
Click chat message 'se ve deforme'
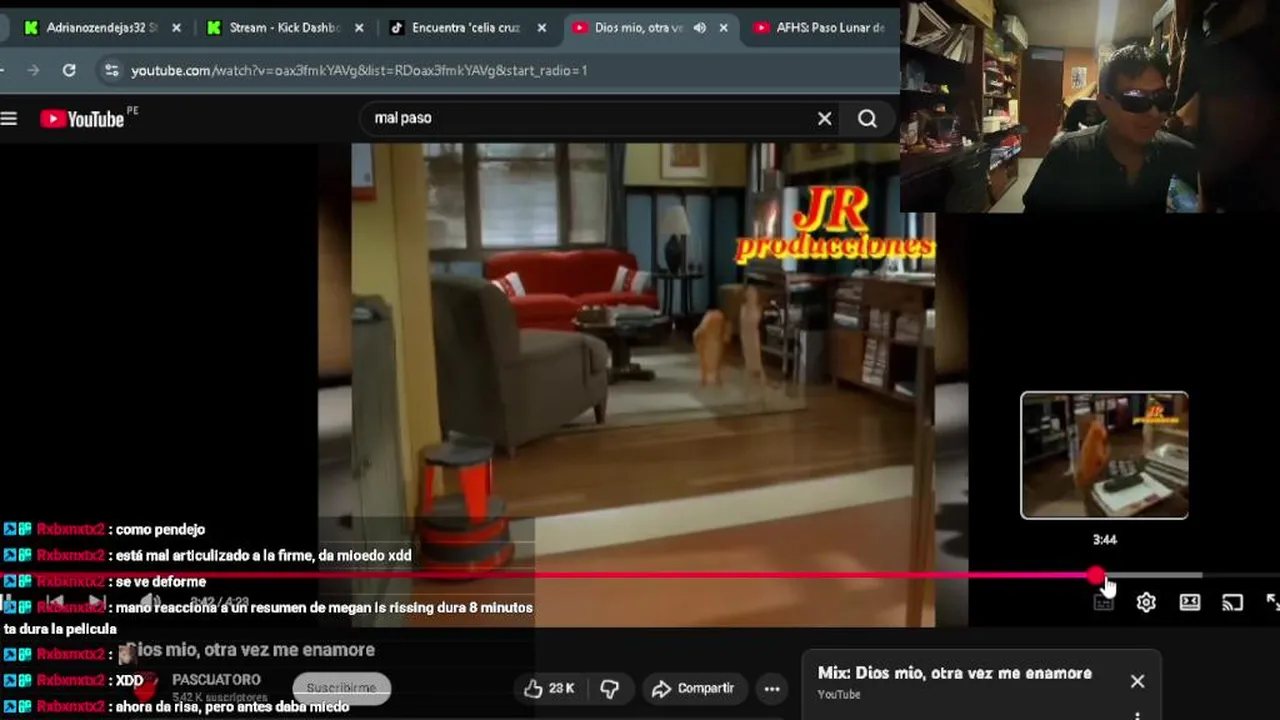tap(161, 581)
